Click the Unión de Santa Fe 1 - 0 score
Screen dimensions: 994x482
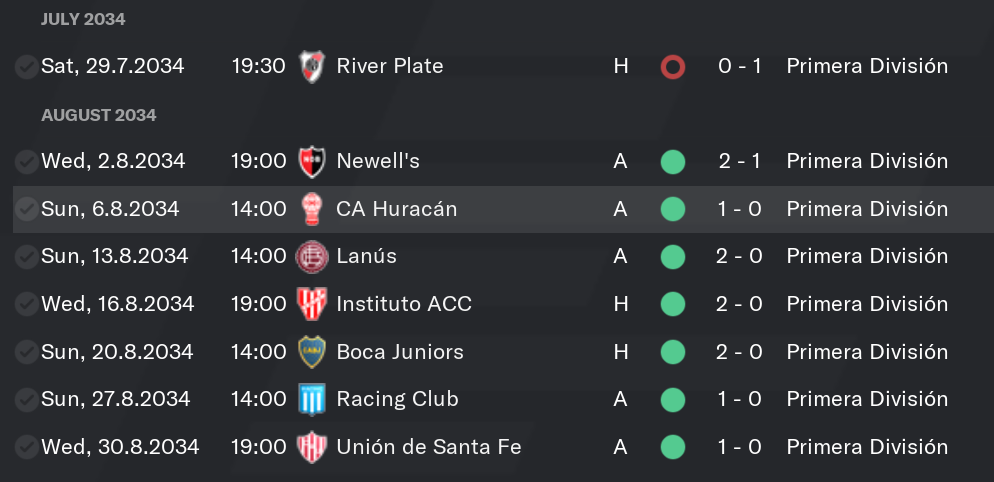[739, 446]
